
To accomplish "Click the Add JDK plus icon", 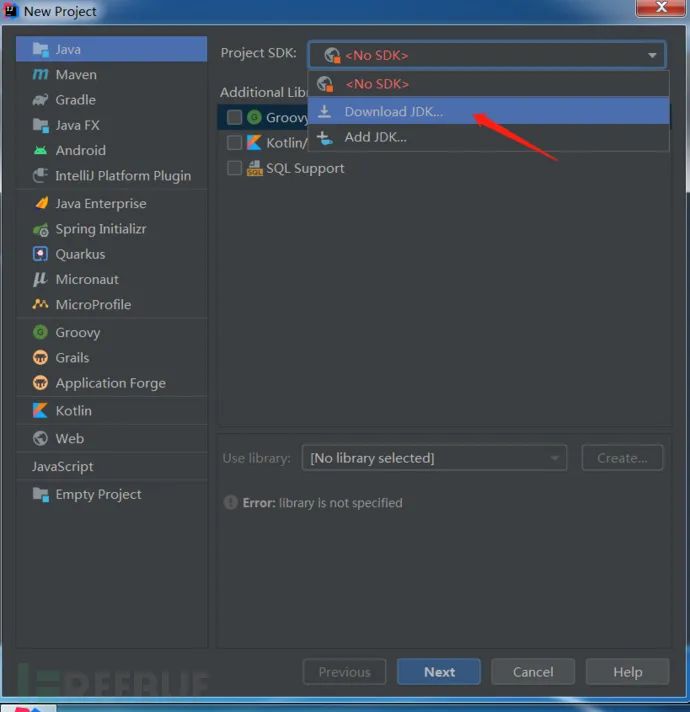I will (x=325, y=138).
